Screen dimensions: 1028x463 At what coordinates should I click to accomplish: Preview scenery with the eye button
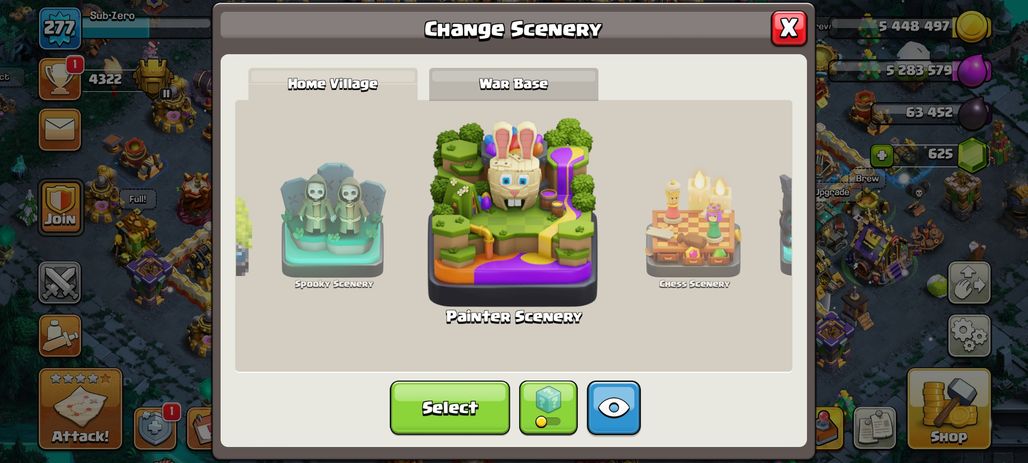click(614, 407)
